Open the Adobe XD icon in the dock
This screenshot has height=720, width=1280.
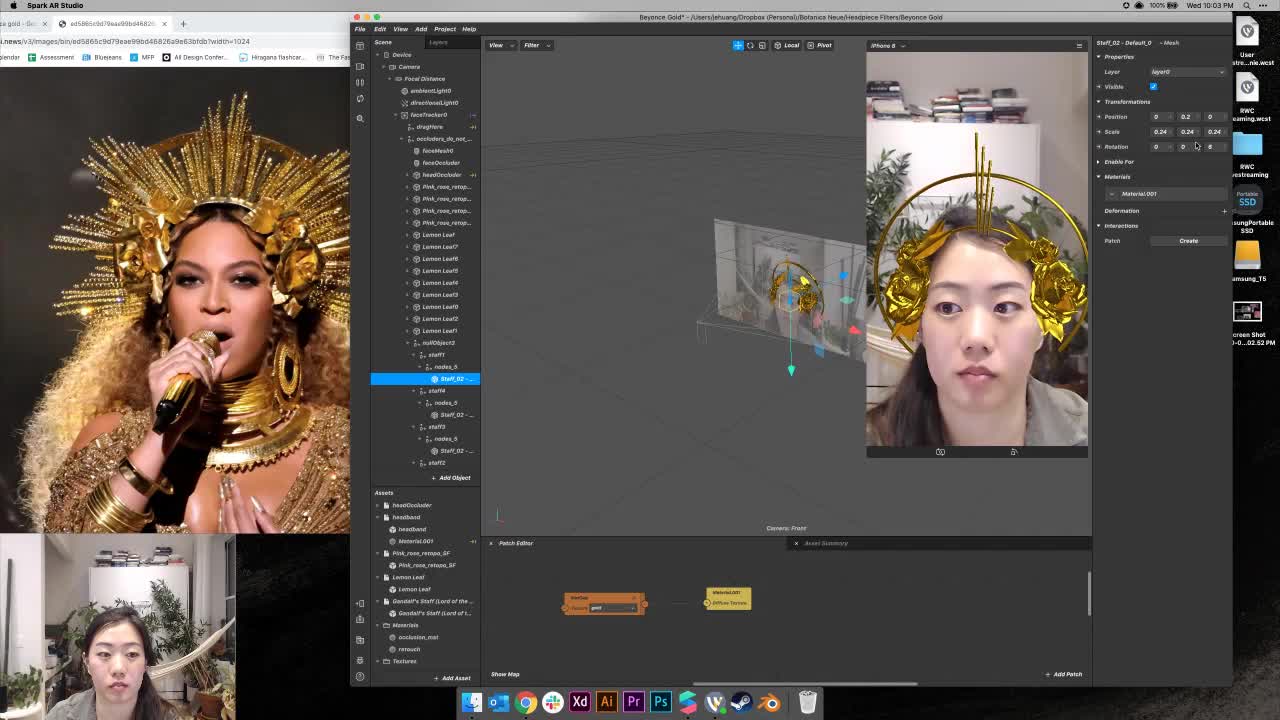579,702
